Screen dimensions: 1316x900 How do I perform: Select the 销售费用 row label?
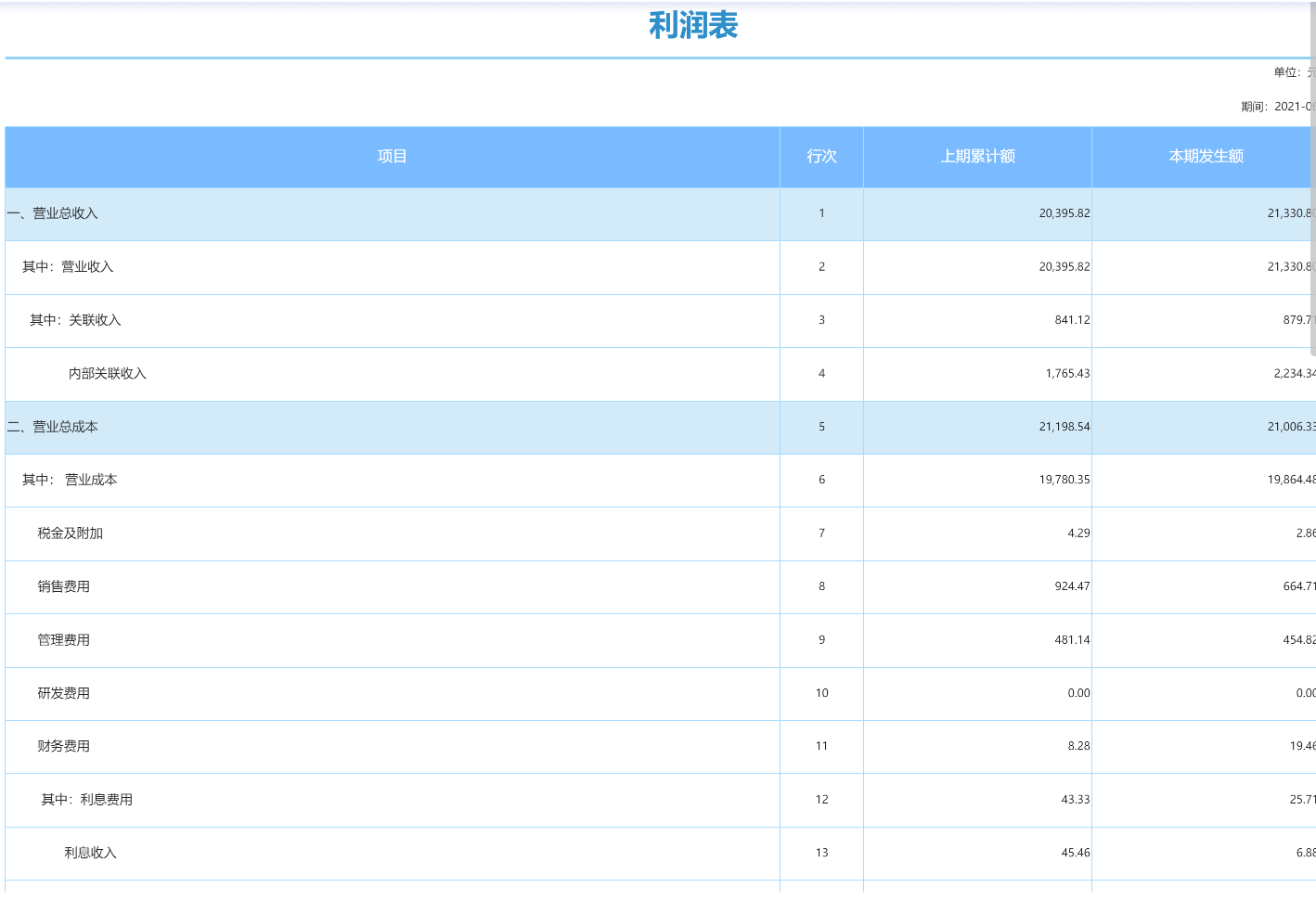[64, 586]
